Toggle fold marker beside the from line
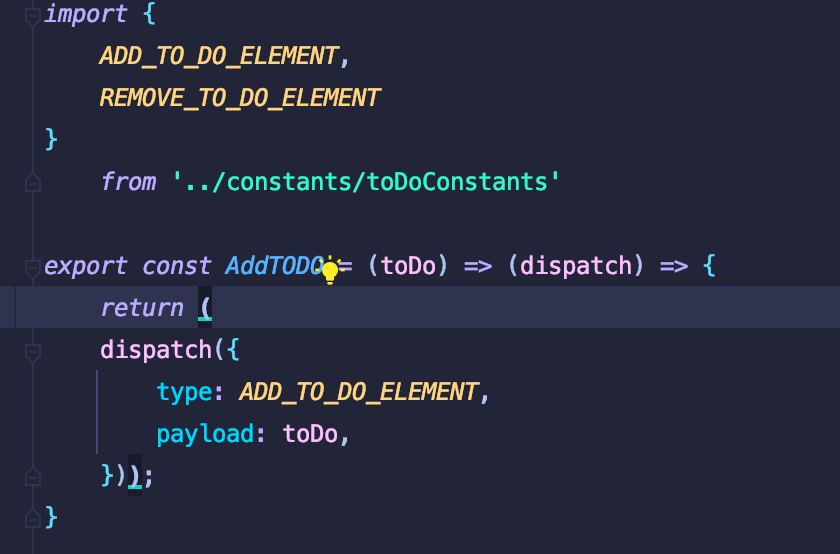This screenshot has height=554, width=840. (x=32, y=182)
